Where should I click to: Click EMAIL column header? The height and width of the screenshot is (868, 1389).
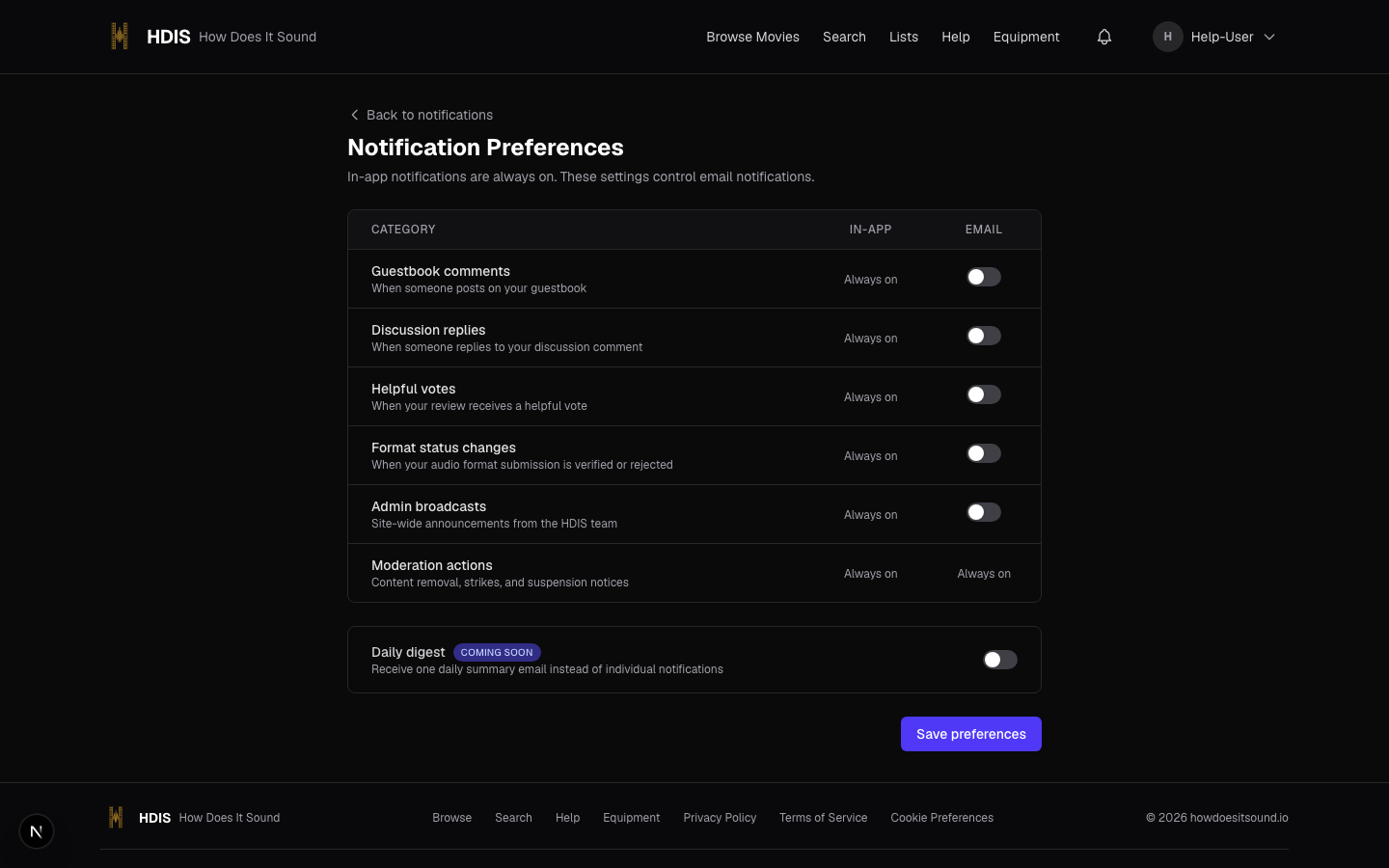point(984,230)
